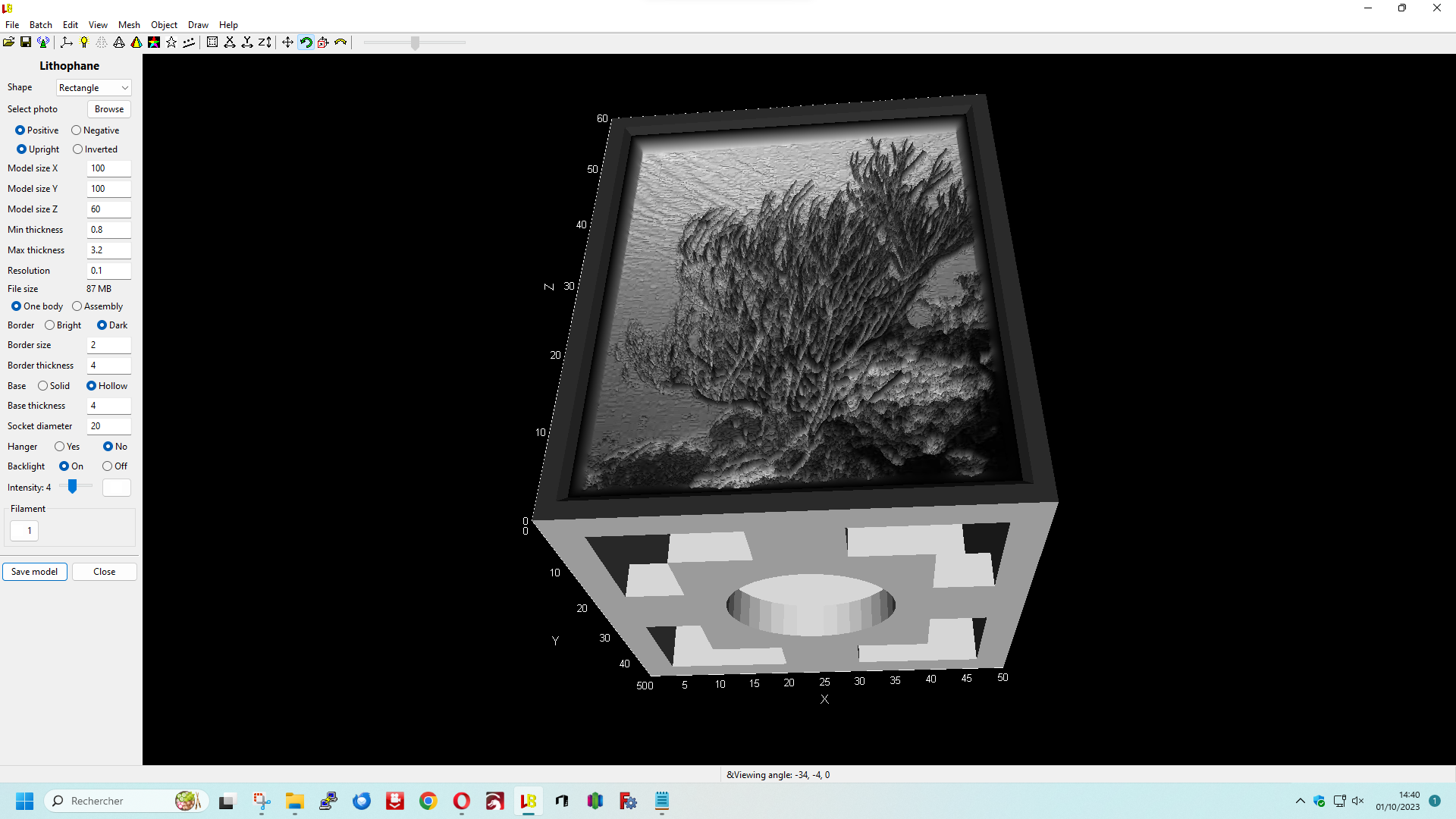Toggle the axes display icon
This screenshot has width=1456, height=819.
point(67,42)
